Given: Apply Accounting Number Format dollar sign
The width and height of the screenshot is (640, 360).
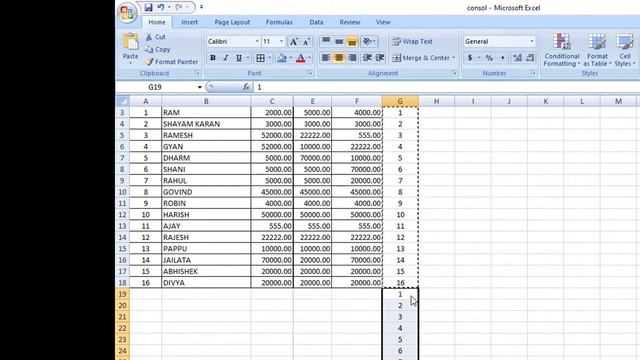Looking at the screenshot, I should (470, 58).
